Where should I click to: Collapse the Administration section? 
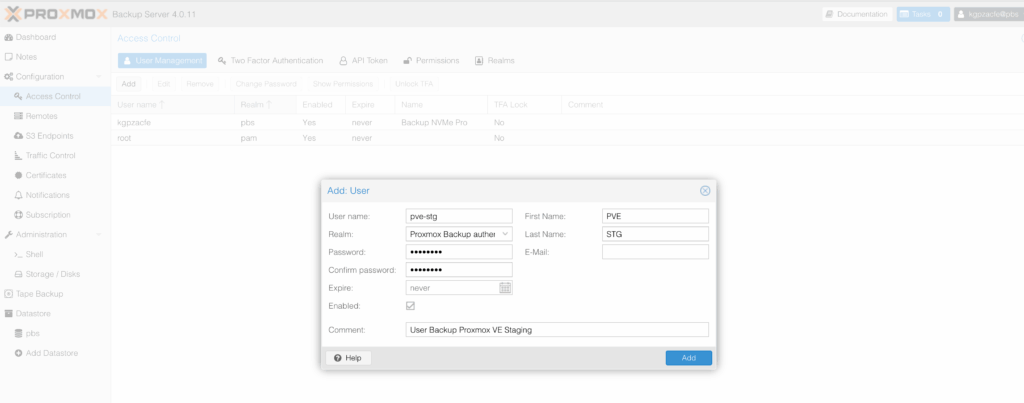(98, 234)
